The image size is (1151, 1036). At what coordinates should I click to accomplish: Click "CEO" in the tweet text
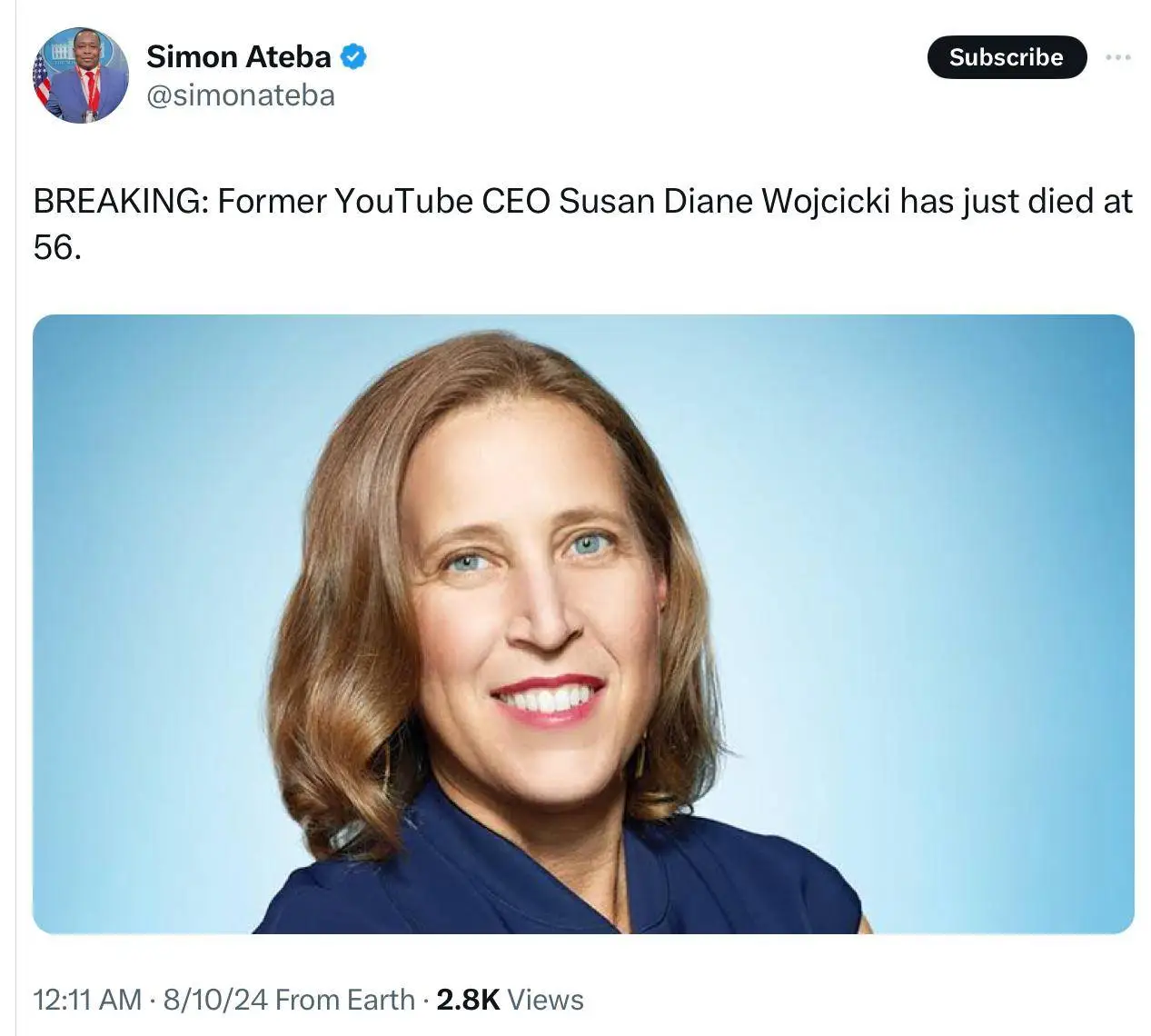515,201
